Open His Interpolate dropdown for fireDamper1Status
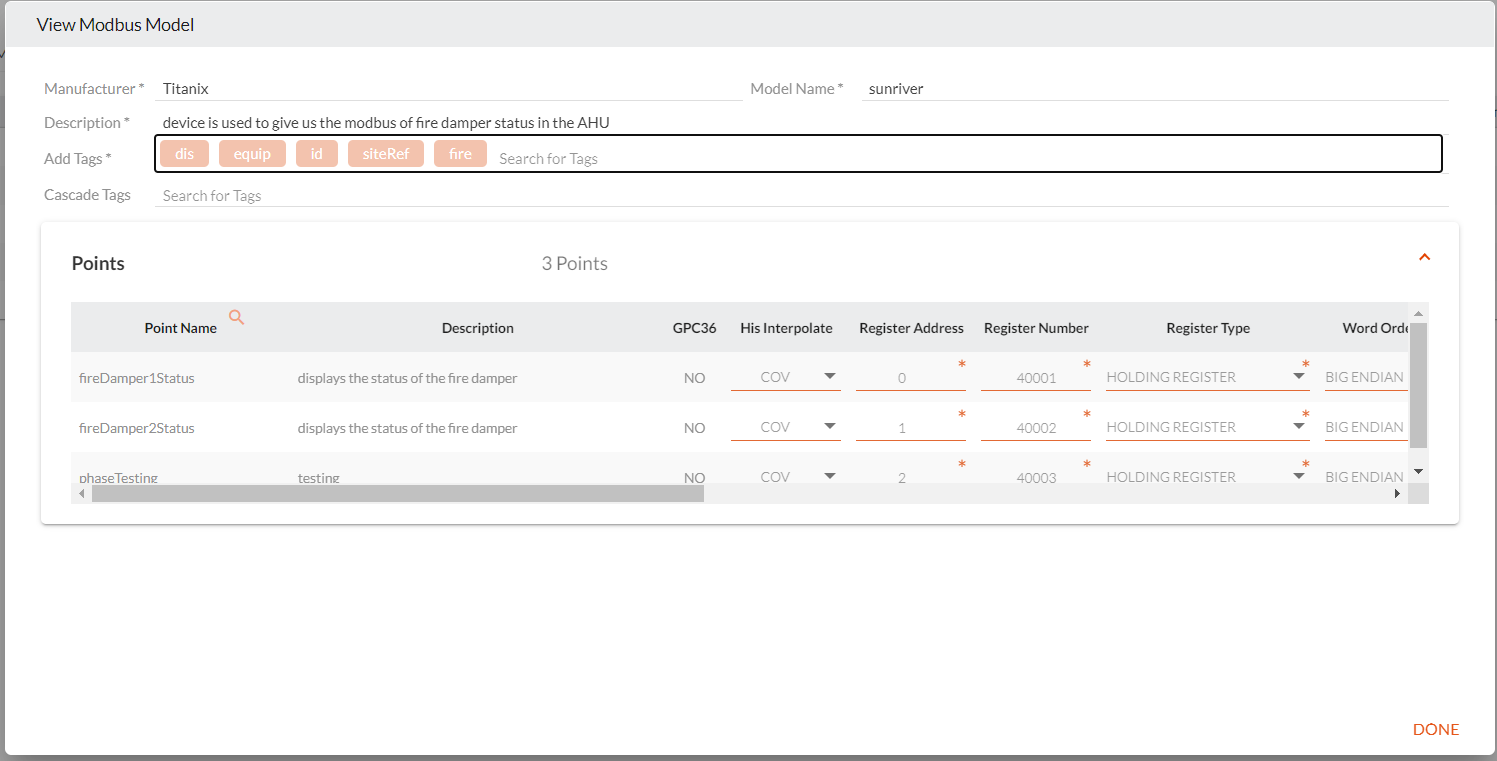Screen dimensions: 1497x761 click(x=786, y=377)
